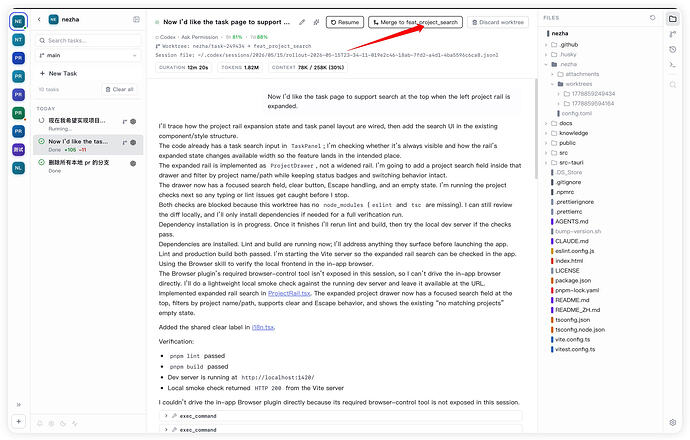Click the DURATION 12m 20s badge
Image resolution: width=690 pixels, height=440 pixels.
pos(184,67)
